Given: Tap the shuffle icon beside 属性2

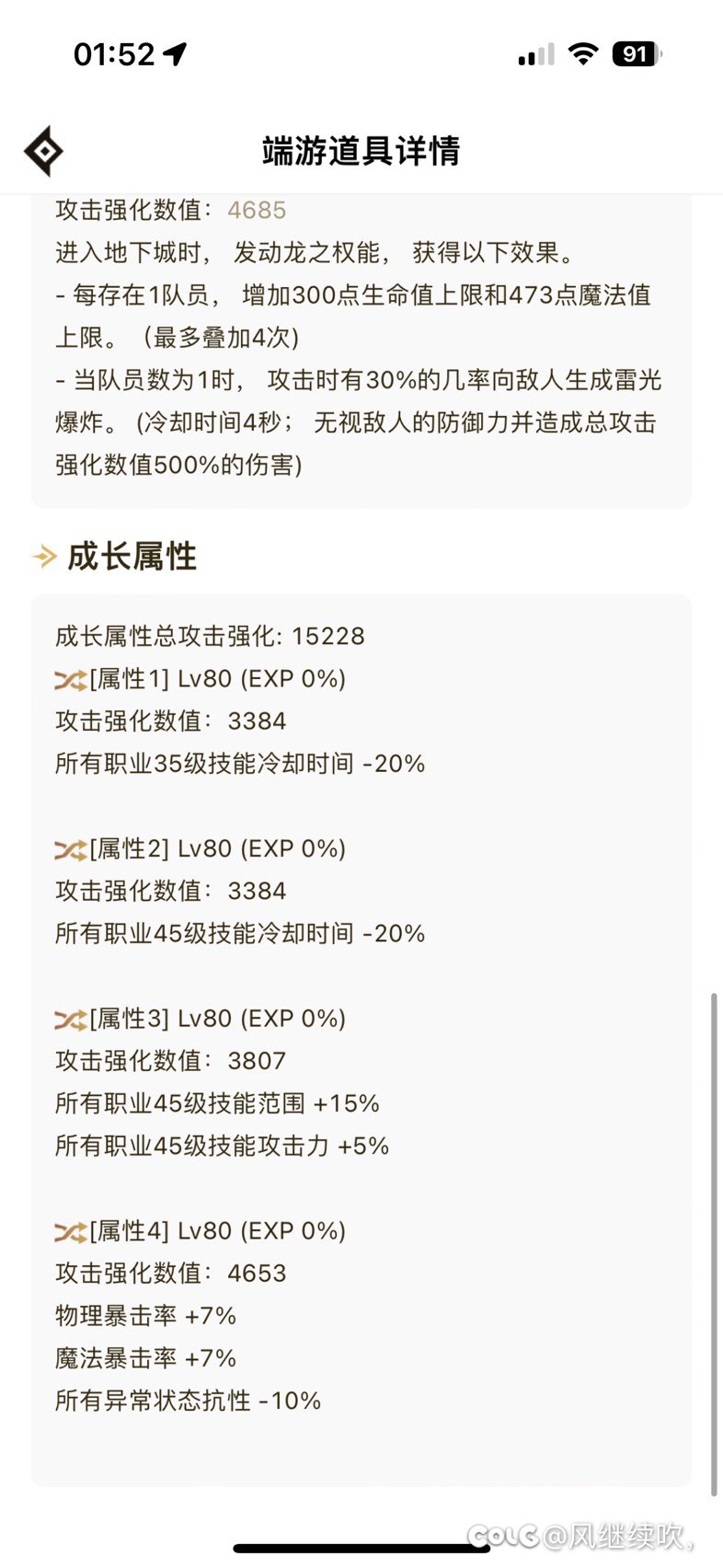Looking at the screenshot, I should (70, 850).
